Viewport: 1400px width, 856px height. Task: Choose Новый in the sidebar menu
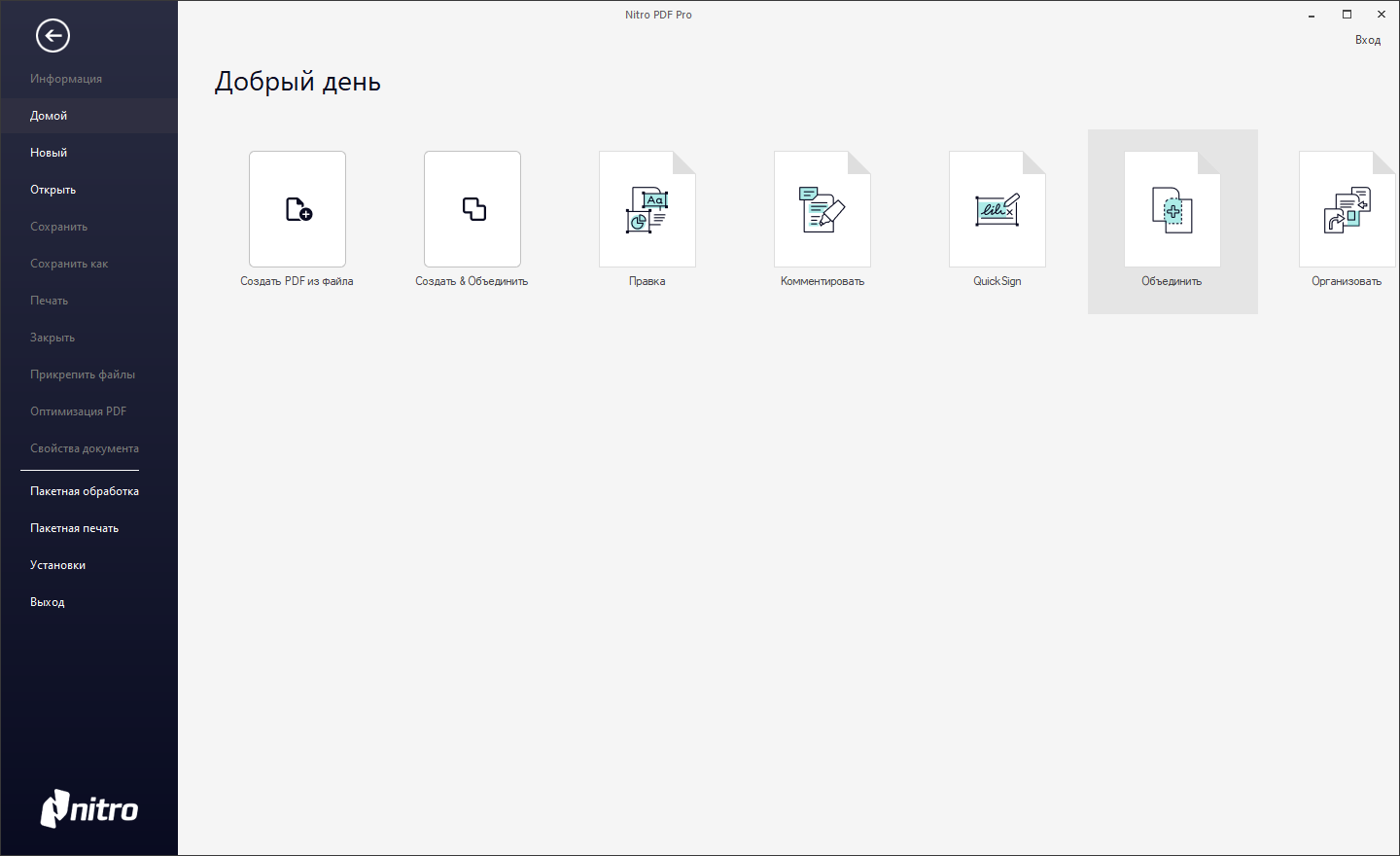(x=88, y=153)
